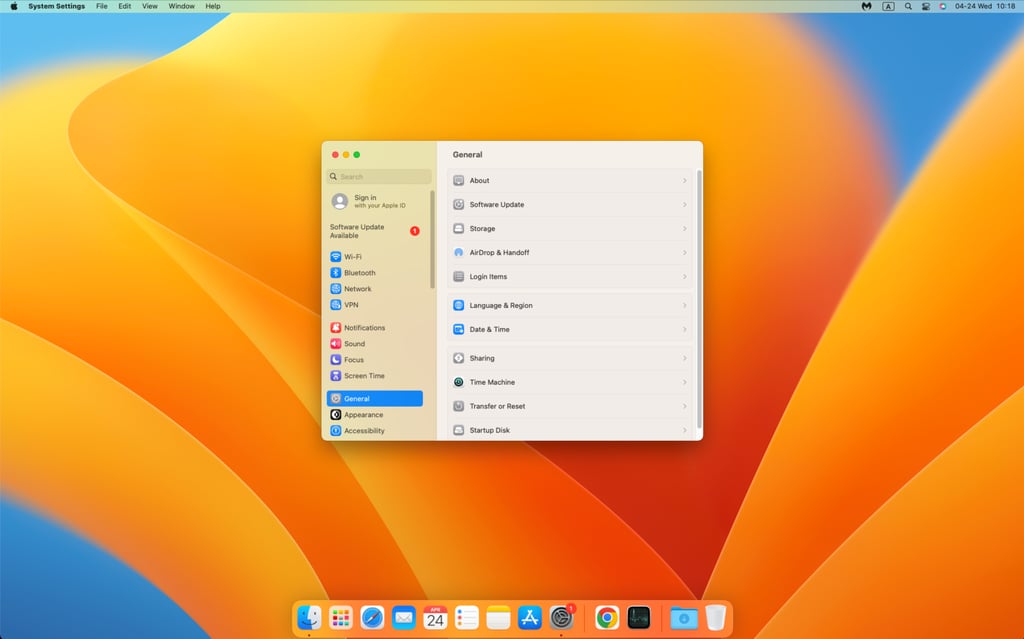Open the File menu
Image resolution: width=1024 pixels, height=639 pixels.
(102, 6)
